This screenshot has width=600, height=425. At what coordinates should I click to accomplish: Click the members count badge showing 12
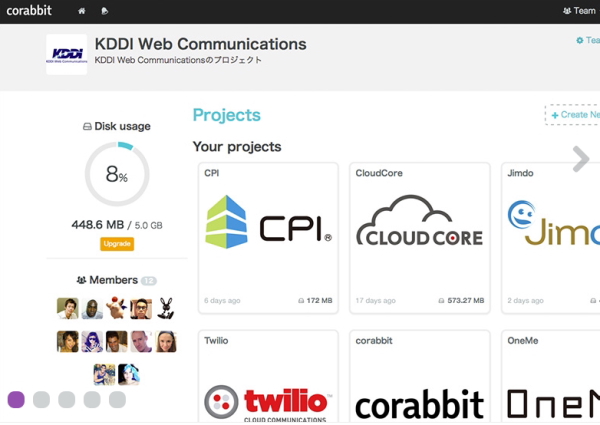(149, 281)
